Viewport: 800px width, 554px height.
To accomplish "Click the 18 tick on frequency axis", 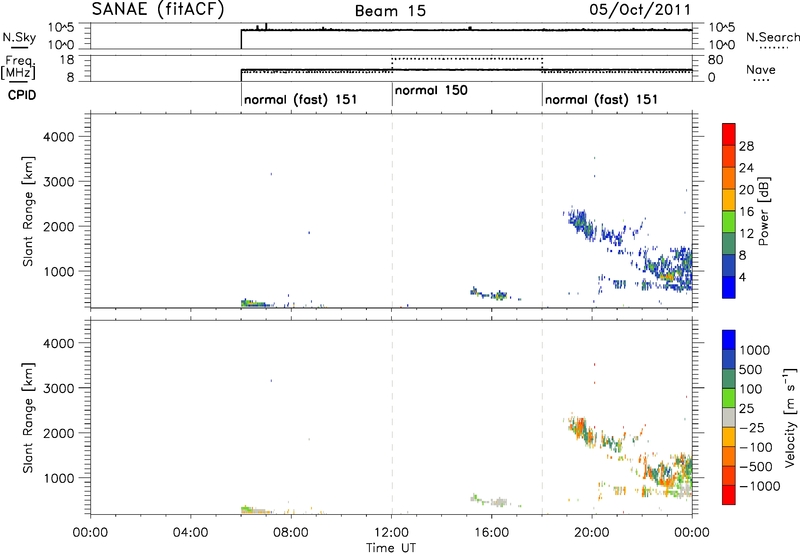I will (67, 60).
